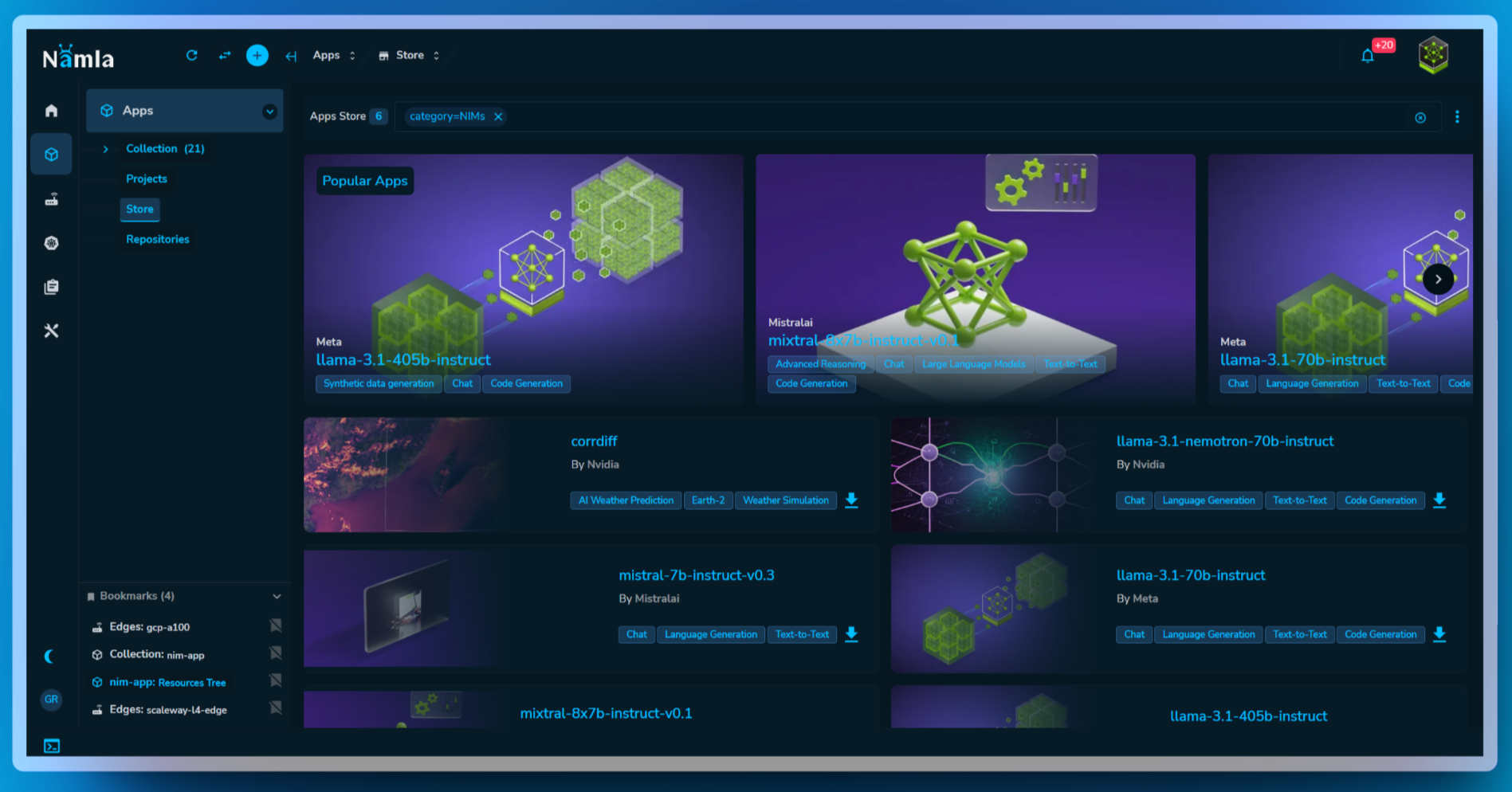1512x792 pixels.
Task: Open the mistral-7b-instruct-v0.3 title
Action: pyautogui.click(x=697, y=575)
